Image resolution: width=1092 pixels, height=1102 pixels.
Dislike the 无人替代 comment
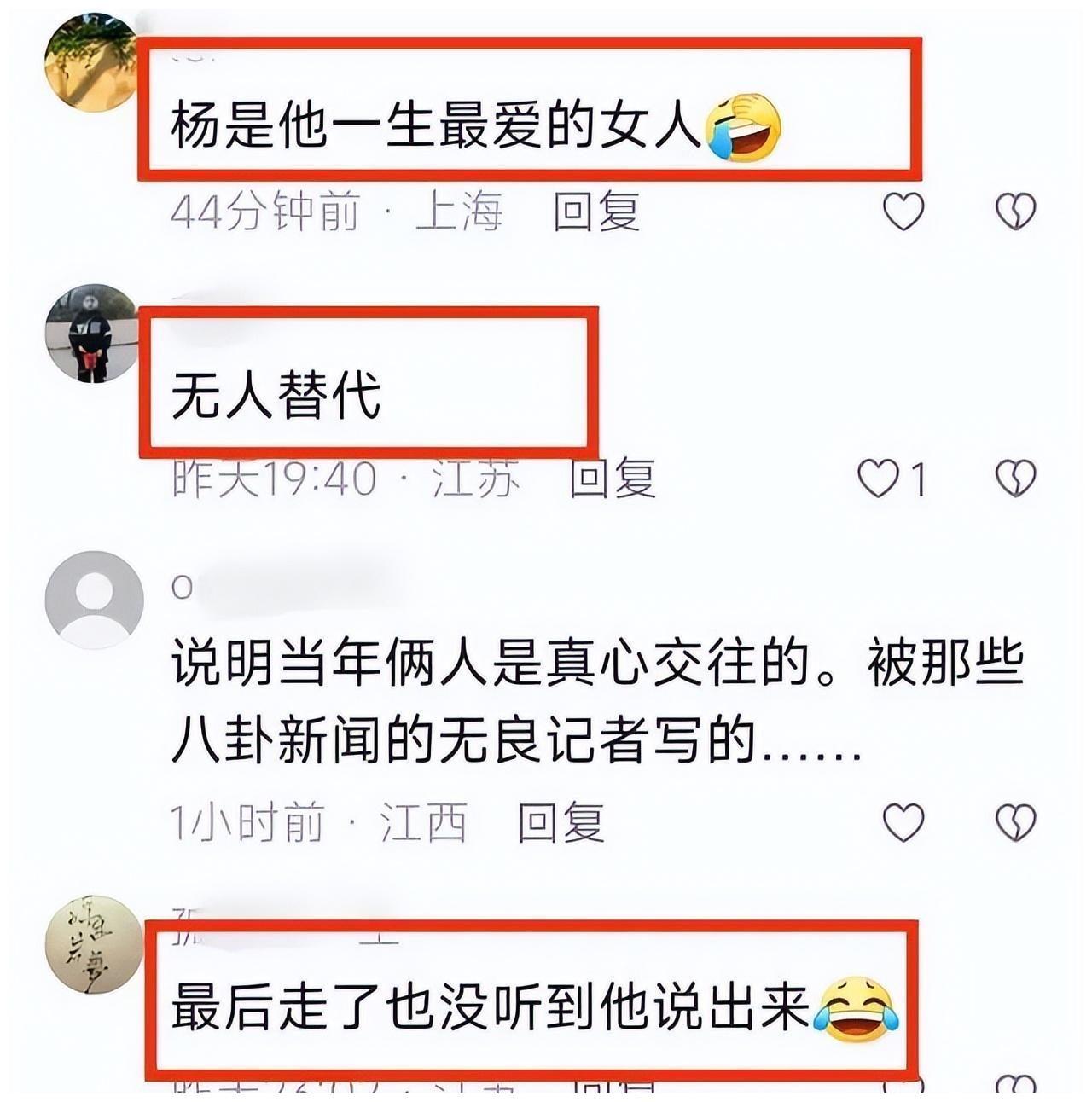(x=1015, y=478)
